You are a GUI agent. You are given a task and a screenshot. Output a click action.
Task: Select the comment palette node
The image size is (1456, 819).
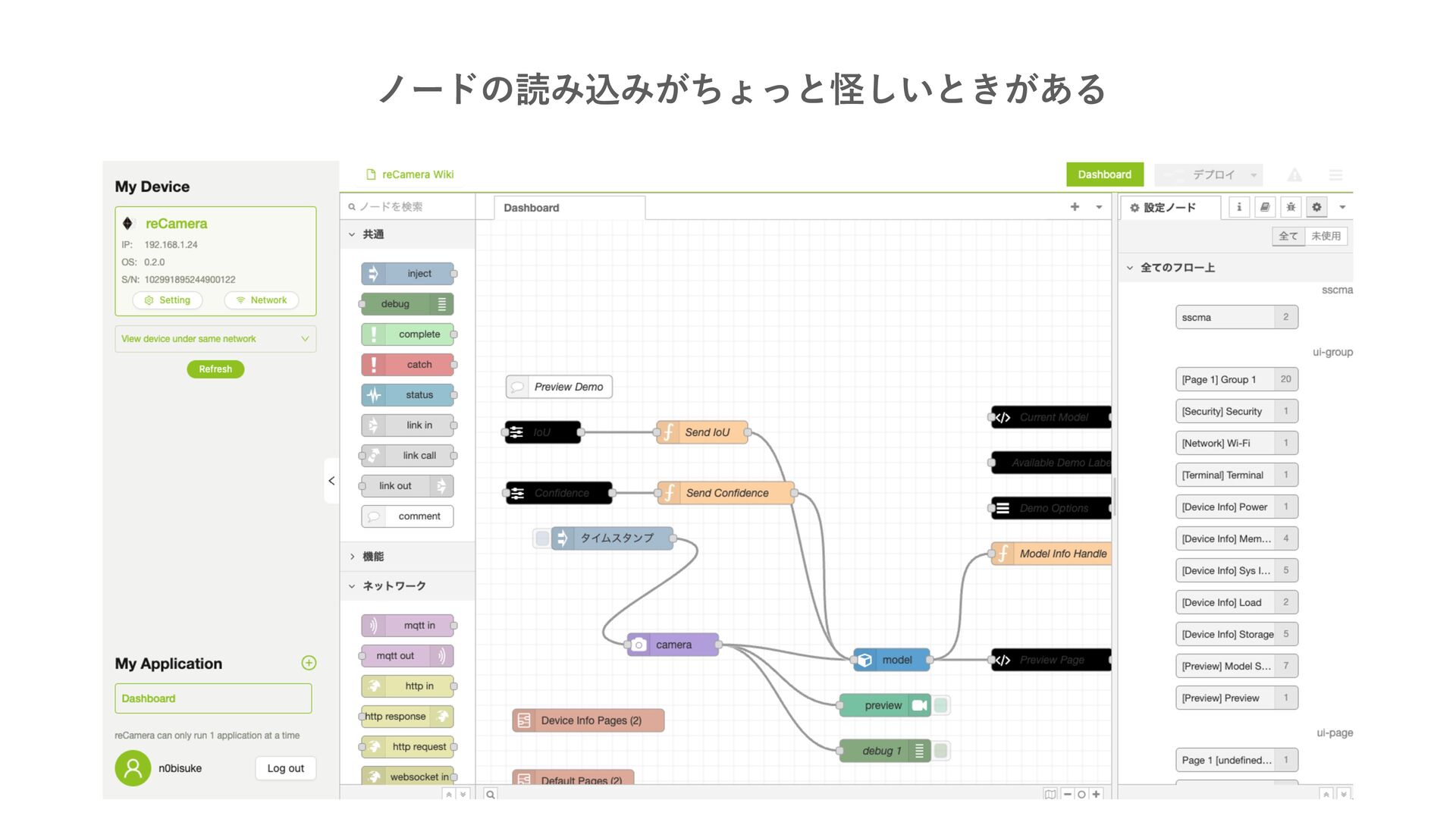[408, 516]
